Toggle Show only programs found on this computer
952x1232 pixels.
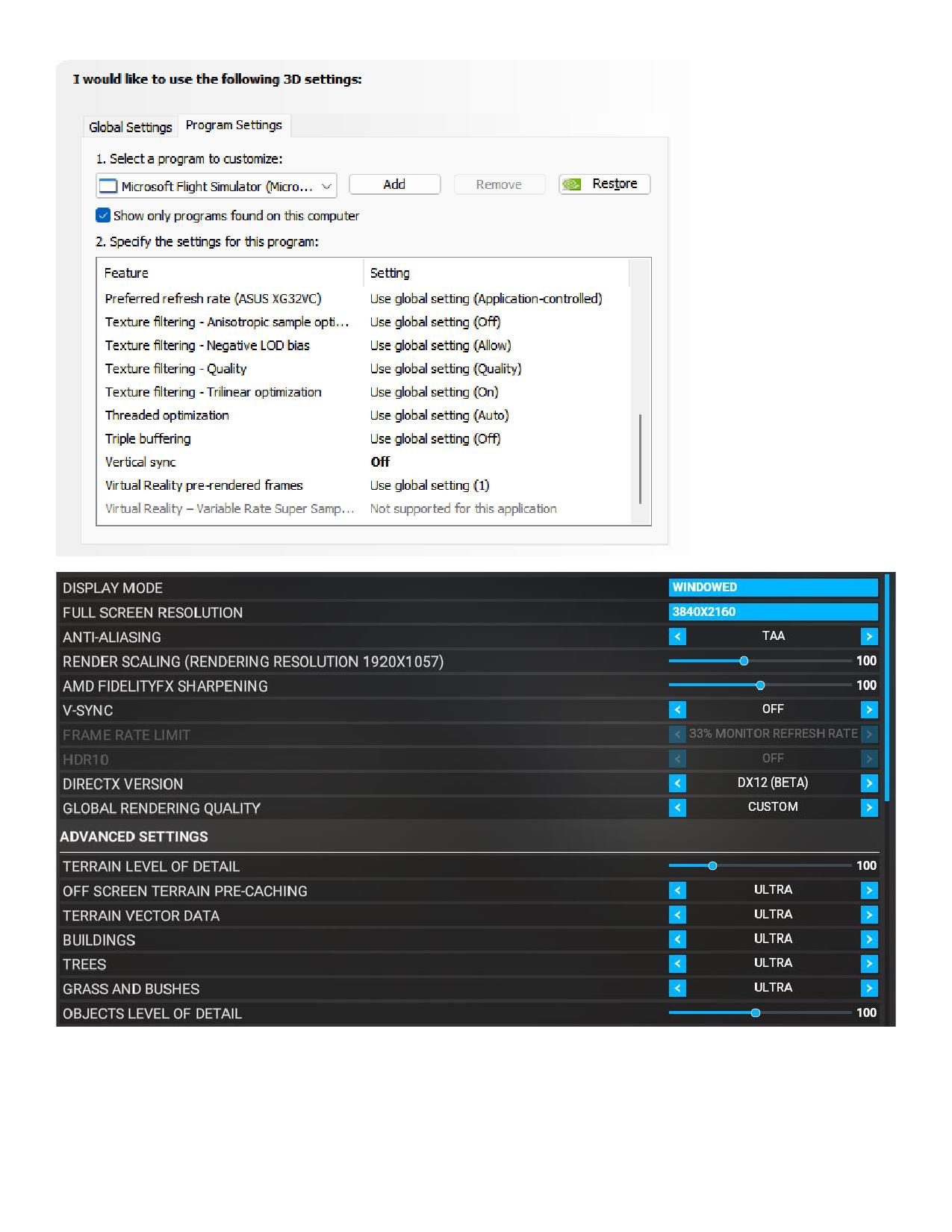(103, 216)
